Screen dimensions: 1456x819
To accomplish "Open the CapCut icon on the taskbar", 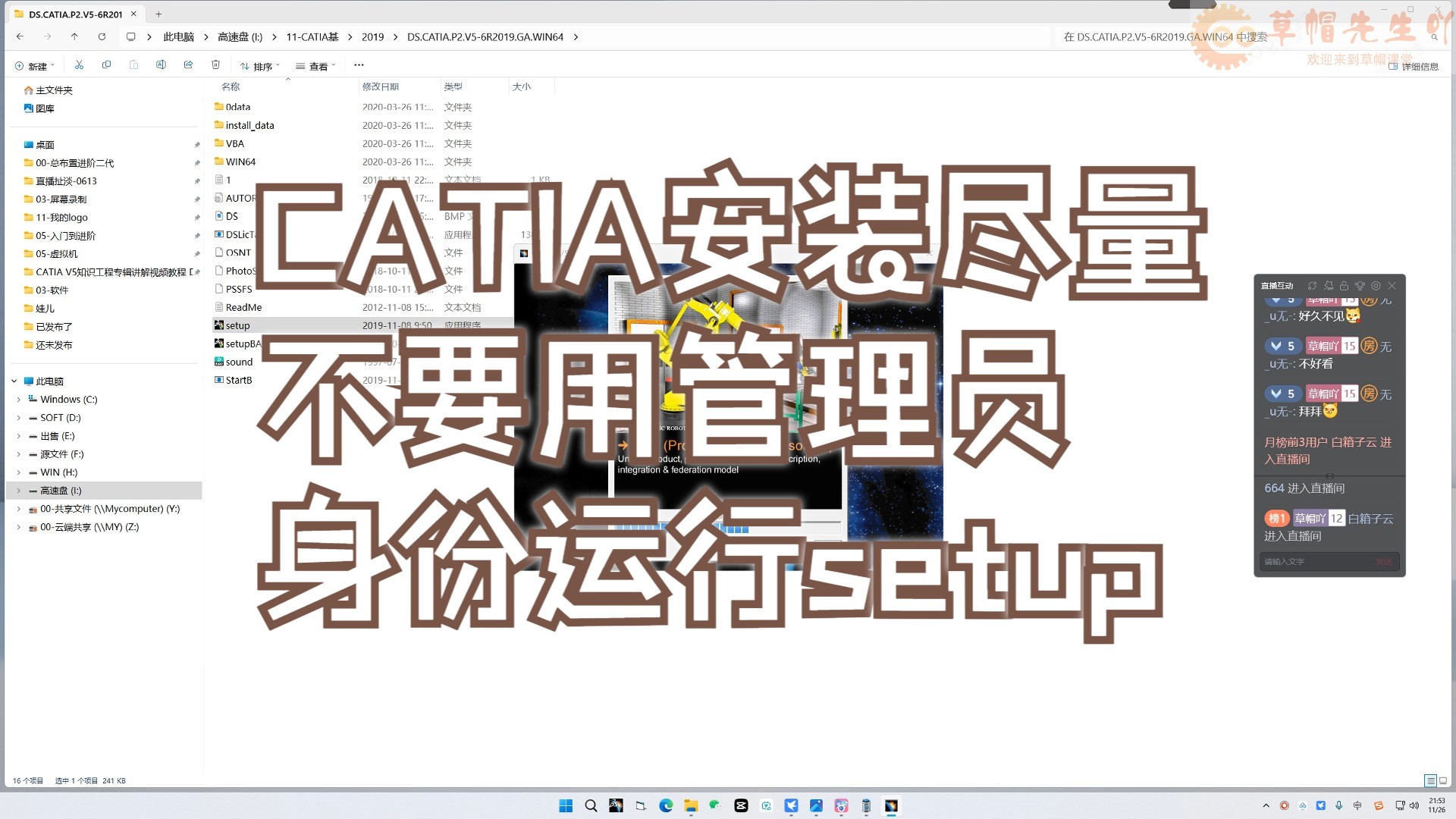I will pyautogui.click(x=741, y=805).
